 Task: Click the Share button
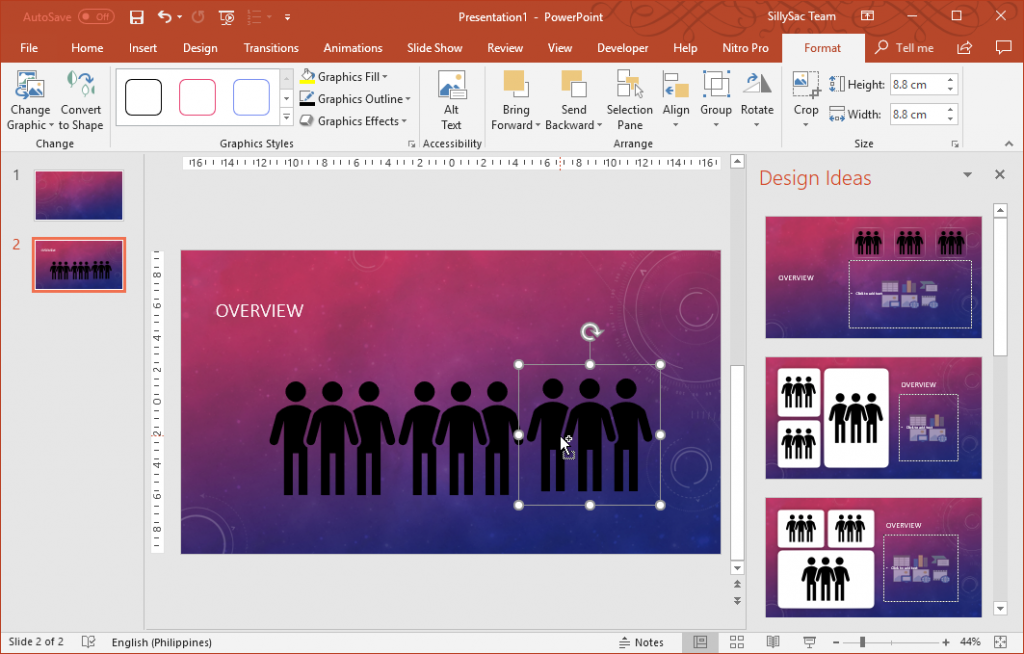(x=963, y=47)
